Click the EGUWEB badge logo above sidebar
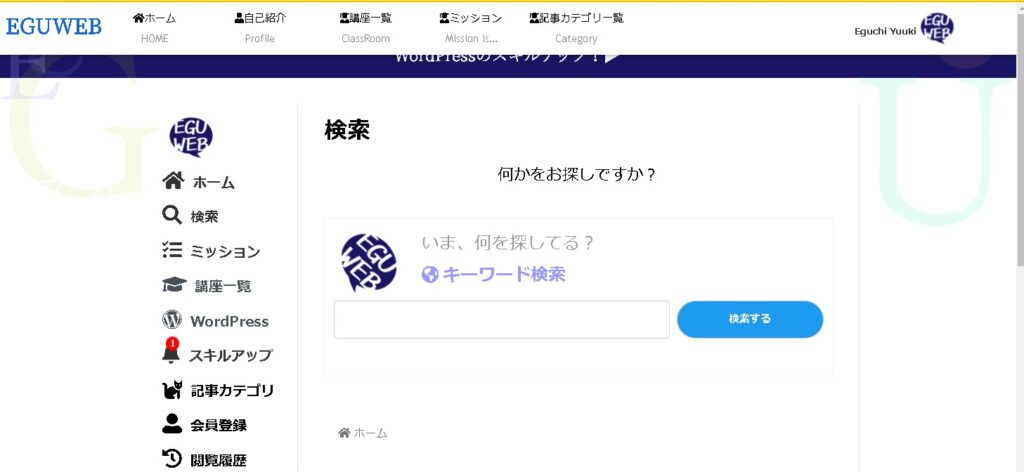The width and height of the screenshot is (1024, 472). pyautogui.click(x=191, y=137)
